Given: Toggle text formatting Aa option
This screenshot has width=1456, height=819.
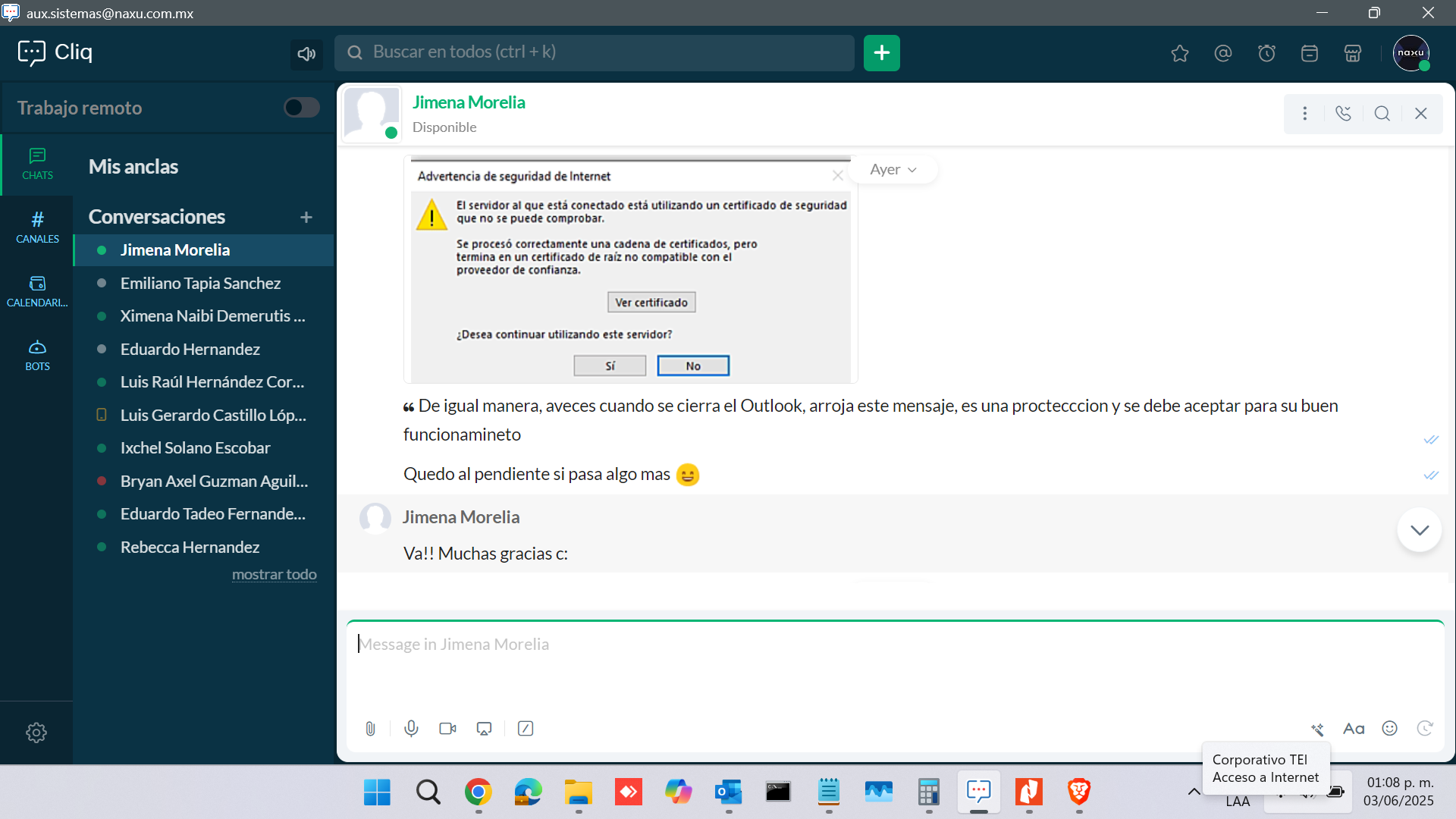Looking at the screenshot, I should click(x=1354, y=729).
